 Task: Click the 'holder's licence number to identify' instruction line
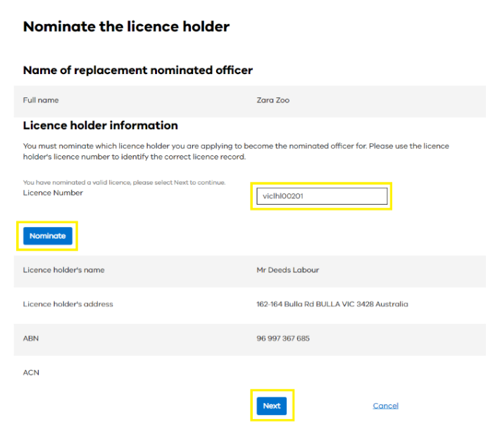(134, 157)
